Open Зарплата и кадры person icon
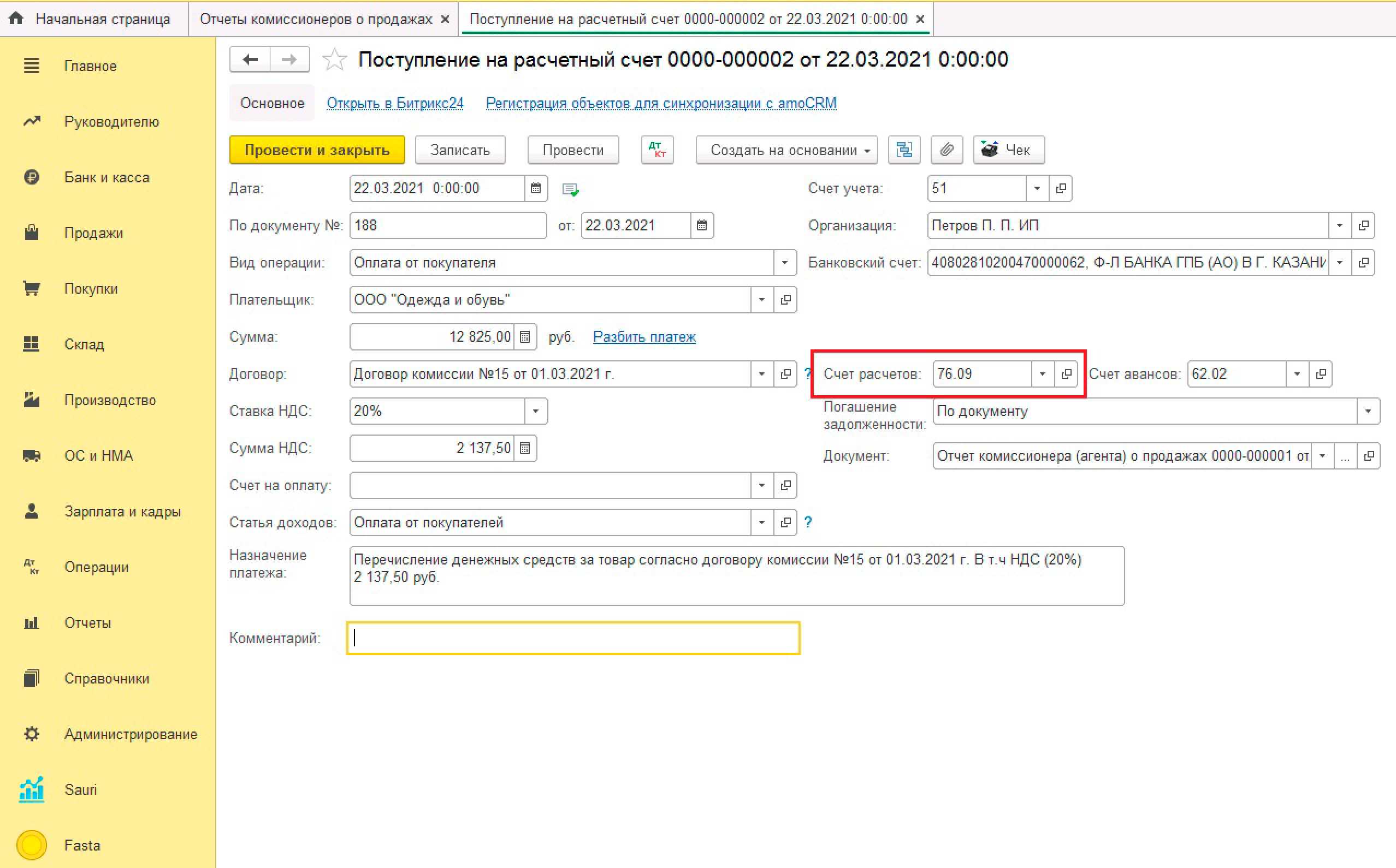Viewport: 1396px width, 868px height. 32,512
